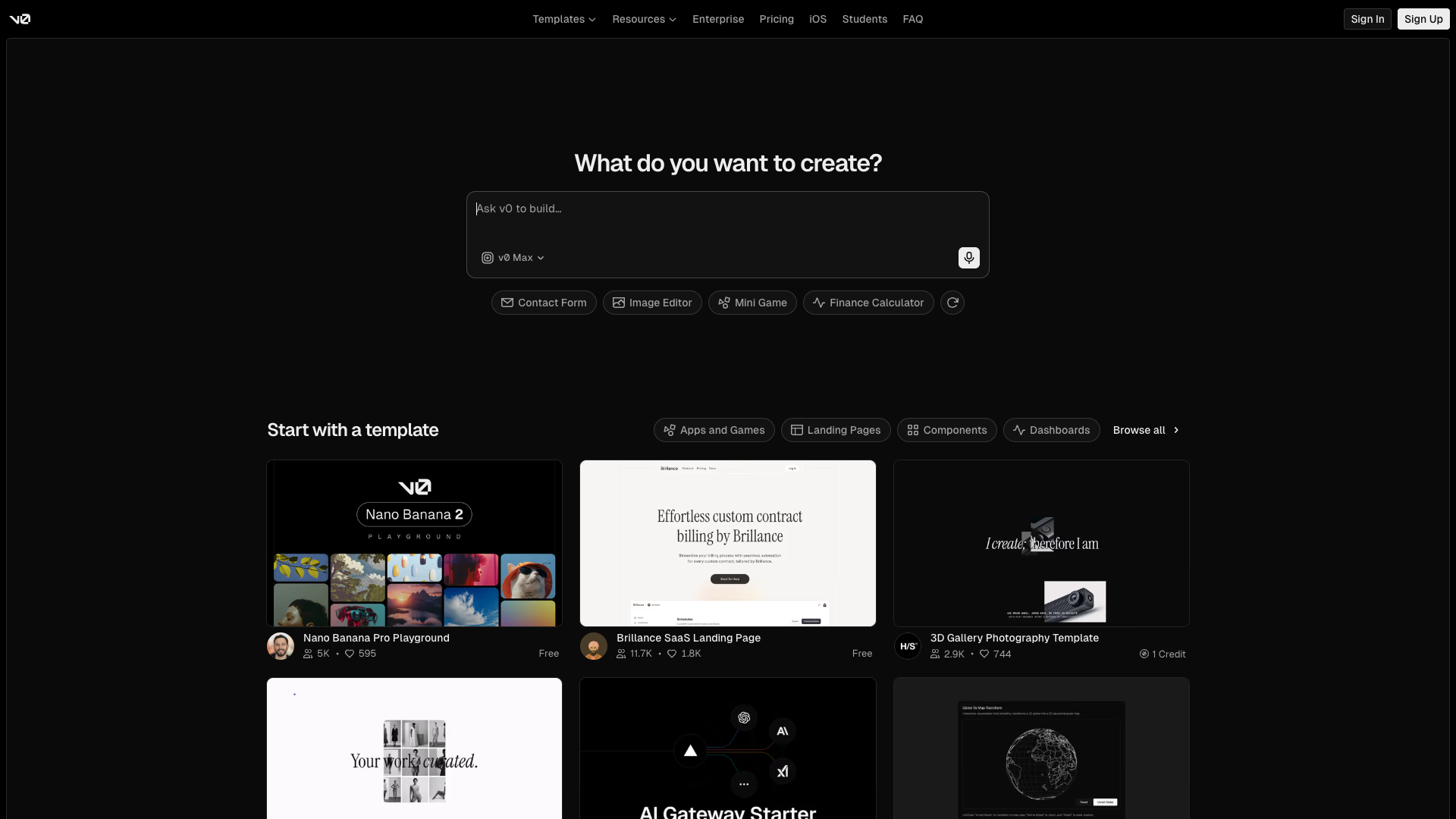
Task: Click the grid icon in the Components filter
Action: click(x=913, y=430)
